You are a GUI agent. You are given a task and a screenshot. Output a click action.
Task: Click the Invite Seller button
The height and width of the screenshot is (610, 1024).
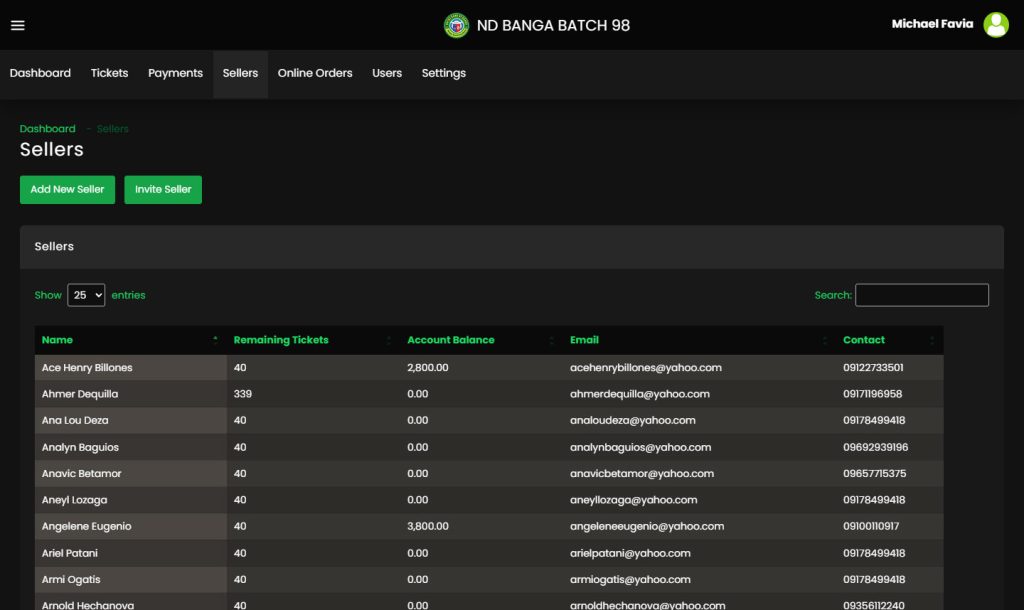coord(163,190)
